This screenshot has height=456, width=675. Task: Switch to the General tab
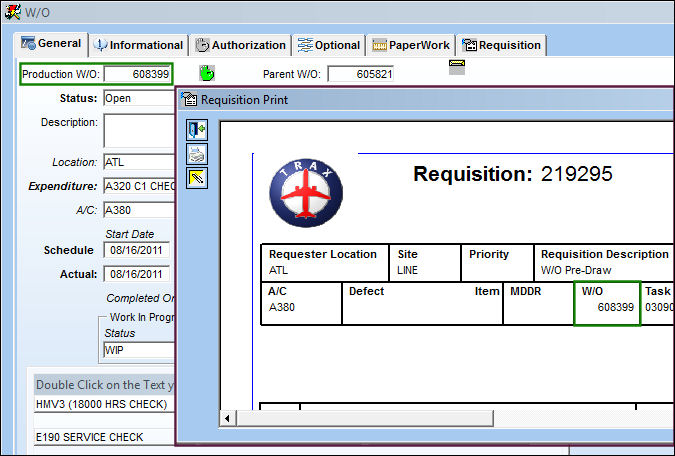[x=51, y=44]
